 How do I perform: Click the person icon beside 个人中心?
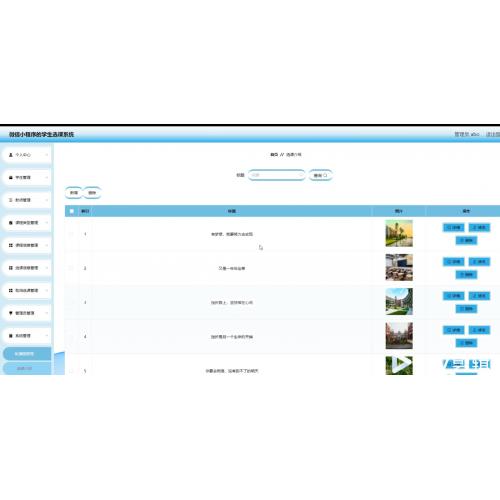coord(11,155)
